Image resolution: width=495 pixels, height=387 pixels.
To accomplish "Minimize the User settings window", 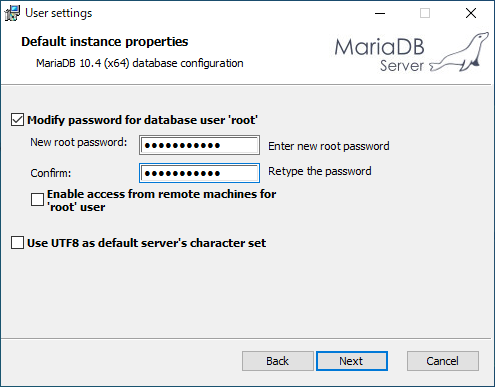I will pyautogui.click(x=380, y=13).
